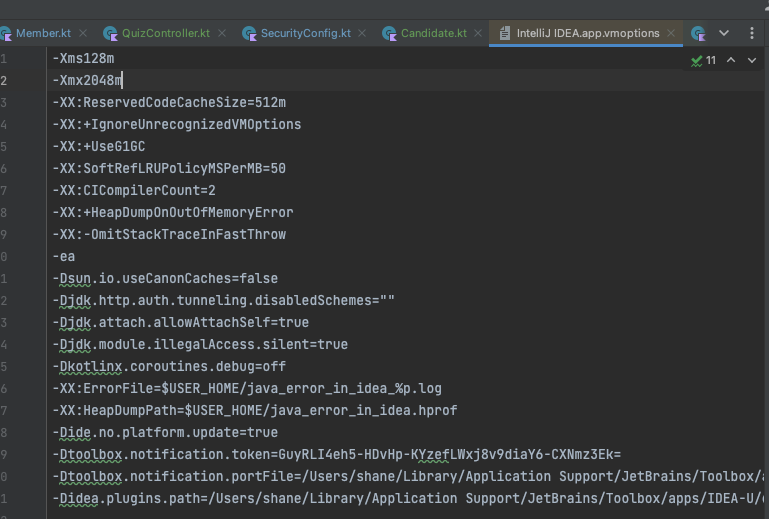This screenshot has width=769, height=519.
Task: Click the -XX:+UseG1GC line
Action: tap(99, 147)
